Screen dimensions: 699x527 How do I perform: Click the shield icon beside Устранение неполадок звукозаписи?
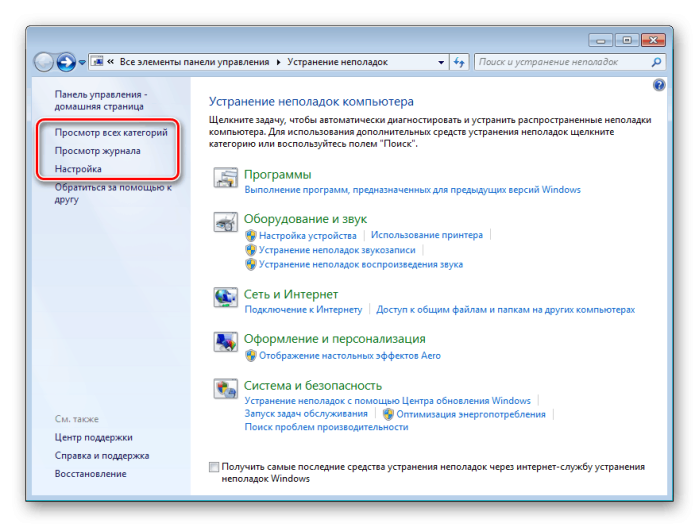click(251, 250)
